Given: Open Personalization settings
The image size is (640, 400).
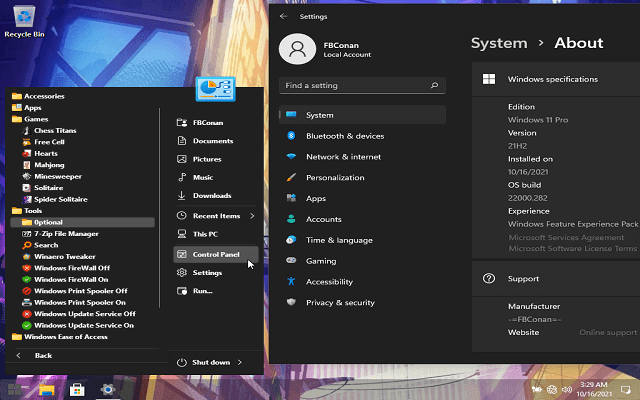Looking at the screenshot, I should (x=362, y=178).
